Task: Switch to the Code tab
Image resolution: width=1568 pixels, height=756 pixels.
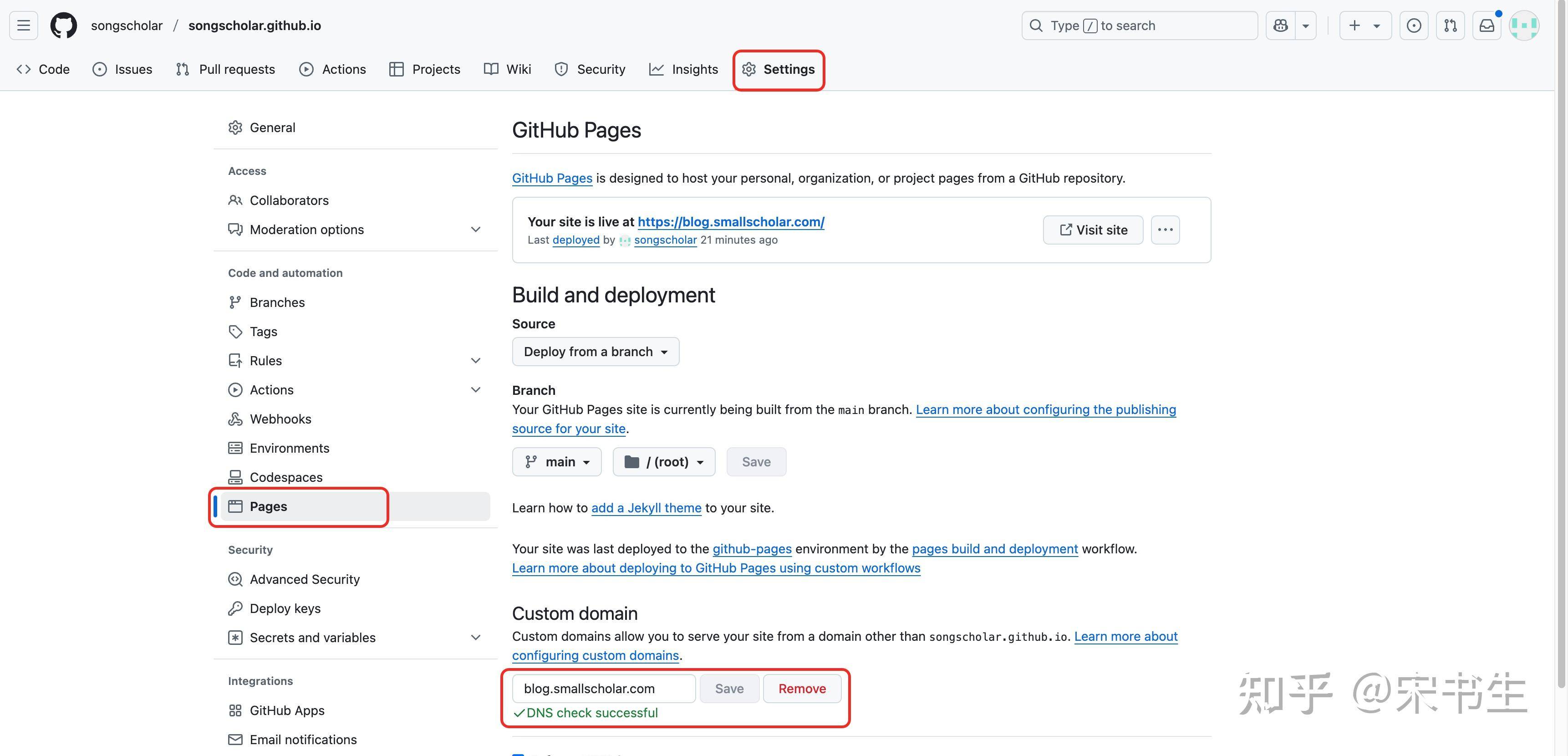Action: click(x=43, y=69)
